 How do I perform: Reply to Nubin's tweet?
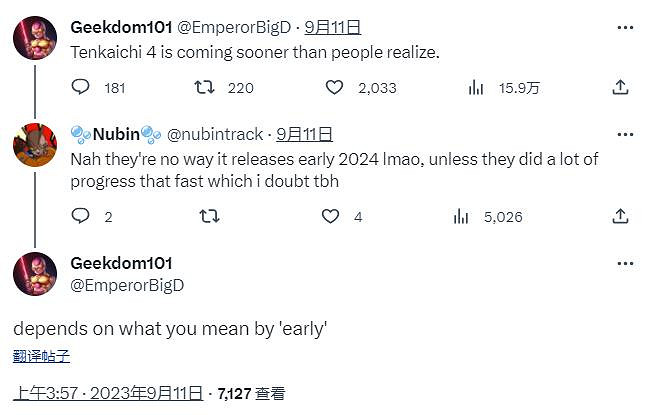pyautogui.click(x=81, y=216)
